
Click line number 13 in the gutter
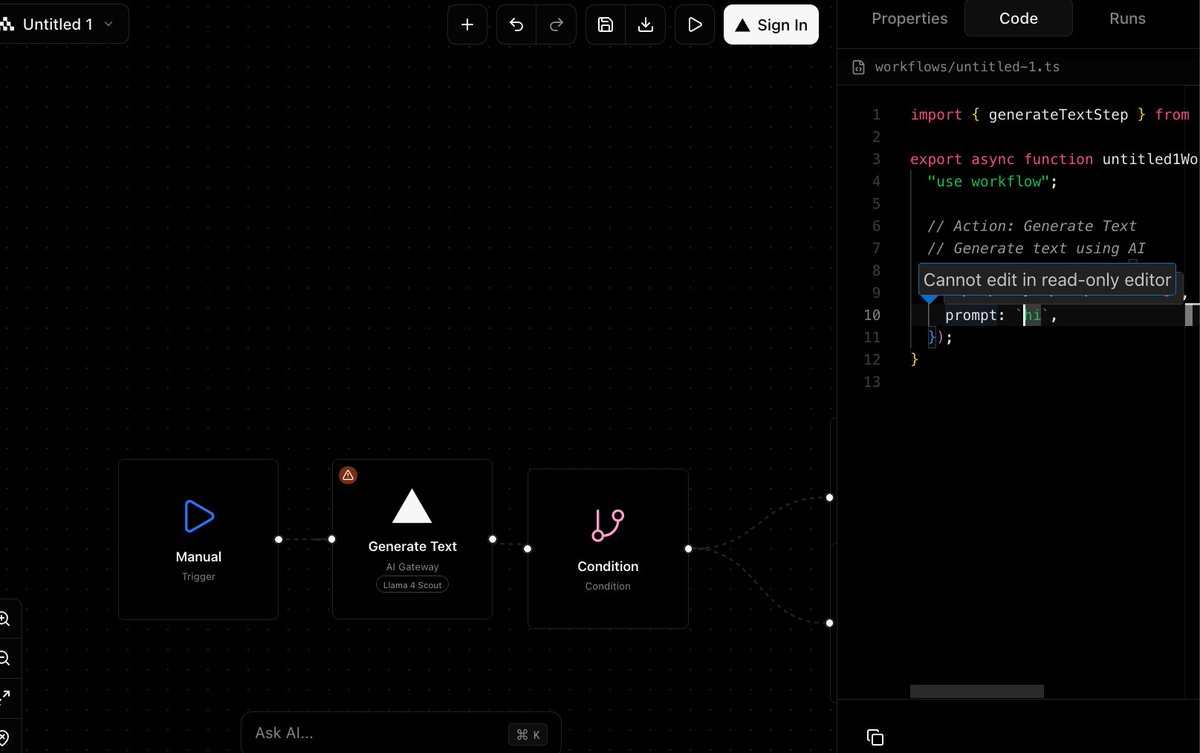(x=872, y=382)
